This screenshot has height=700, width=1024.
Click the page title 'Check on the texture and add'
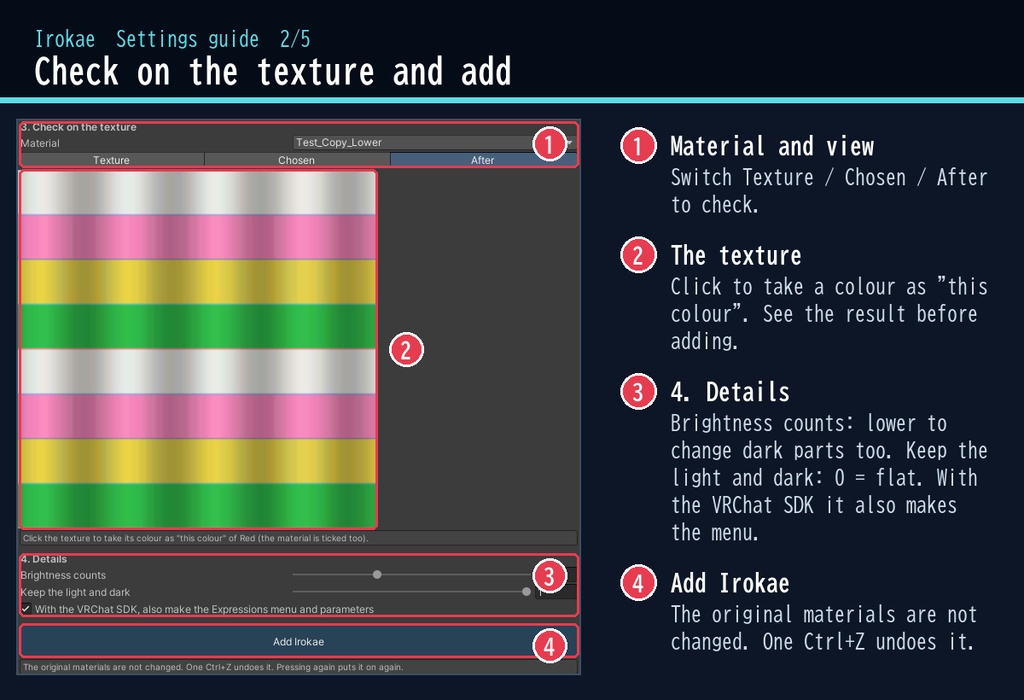(x=273, y=71)
